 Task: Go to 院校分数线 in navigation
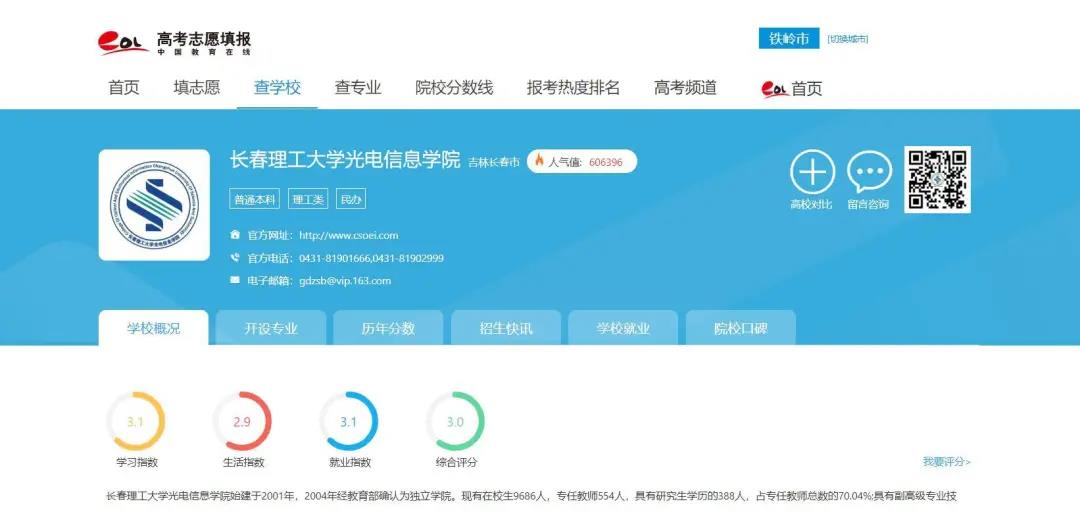[x=454, y=88]
